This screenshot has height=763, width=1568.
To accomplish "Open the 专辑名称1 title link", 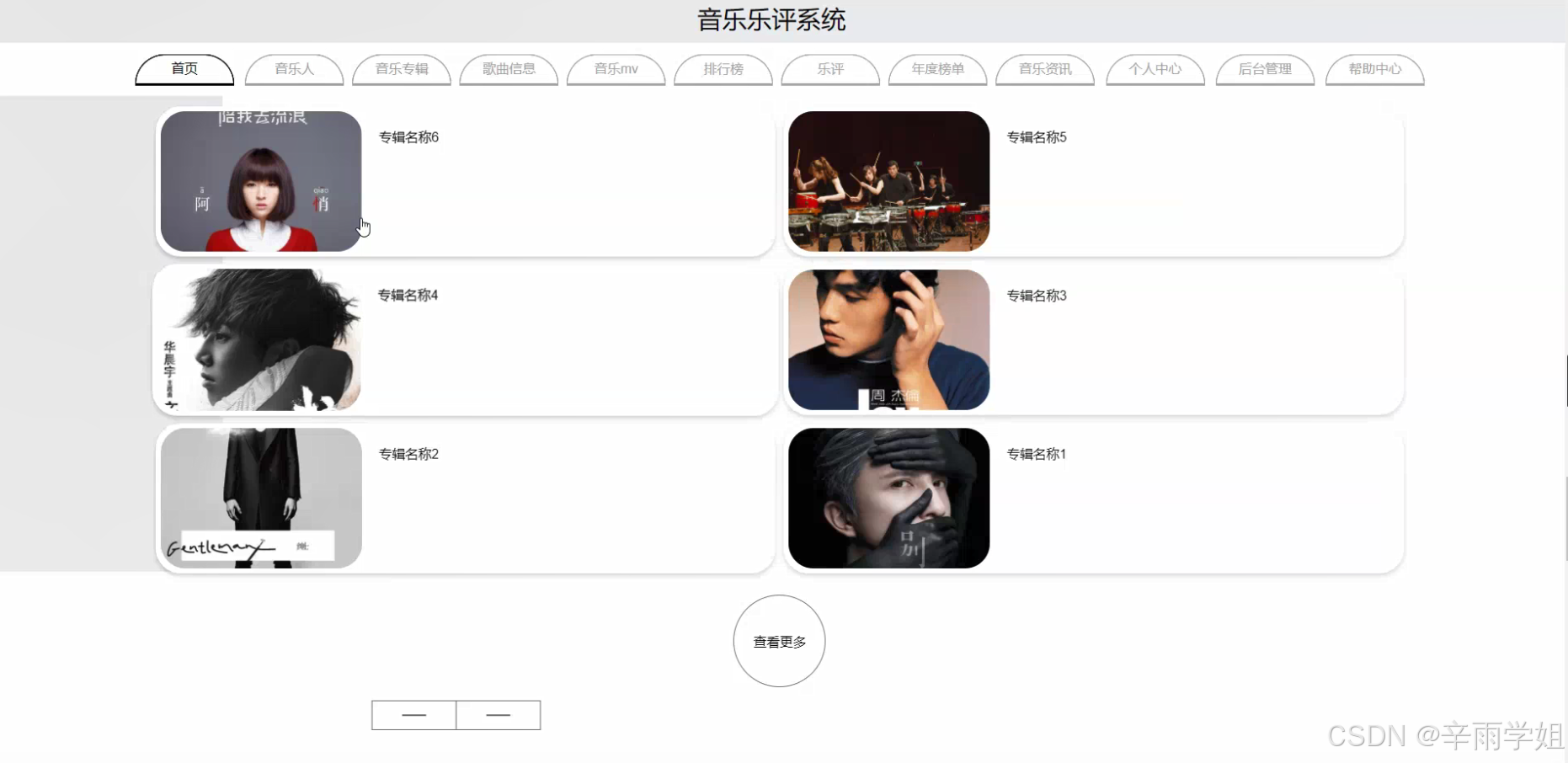I will (1037, 454).
